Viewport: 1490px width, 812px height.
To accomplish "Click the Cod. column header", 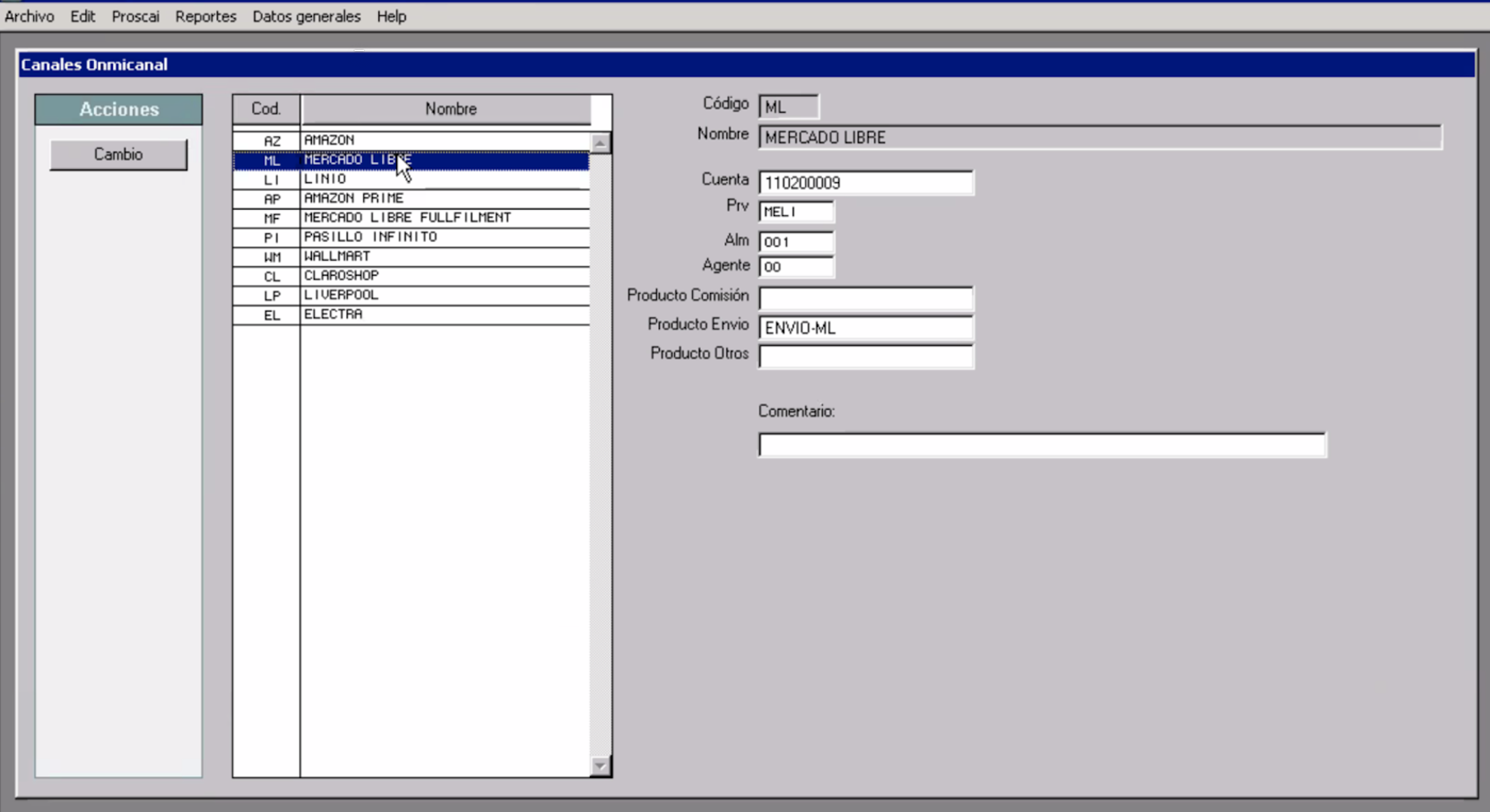I will (266, 108).
